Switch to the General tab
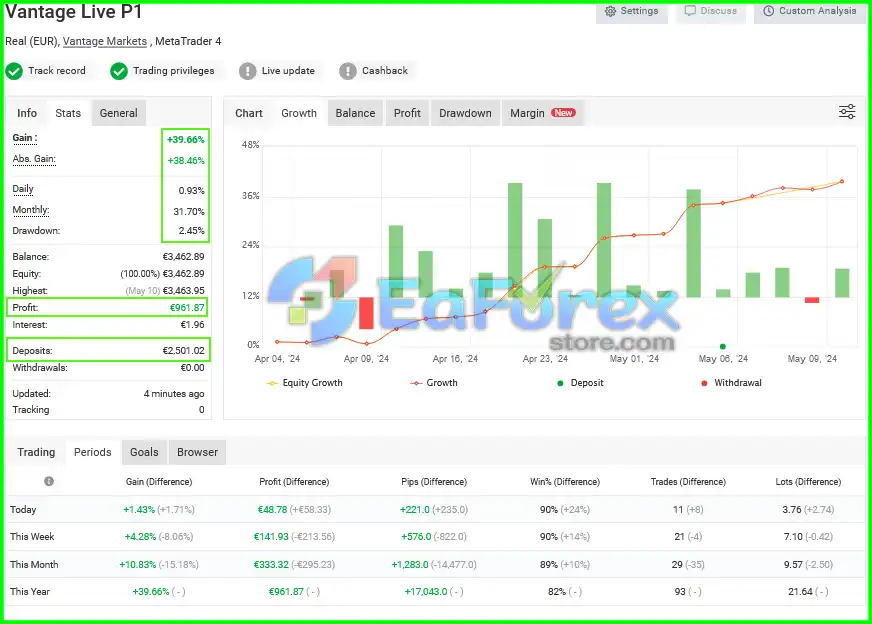Viewport: 872px width, 624px height. (118, 113)
